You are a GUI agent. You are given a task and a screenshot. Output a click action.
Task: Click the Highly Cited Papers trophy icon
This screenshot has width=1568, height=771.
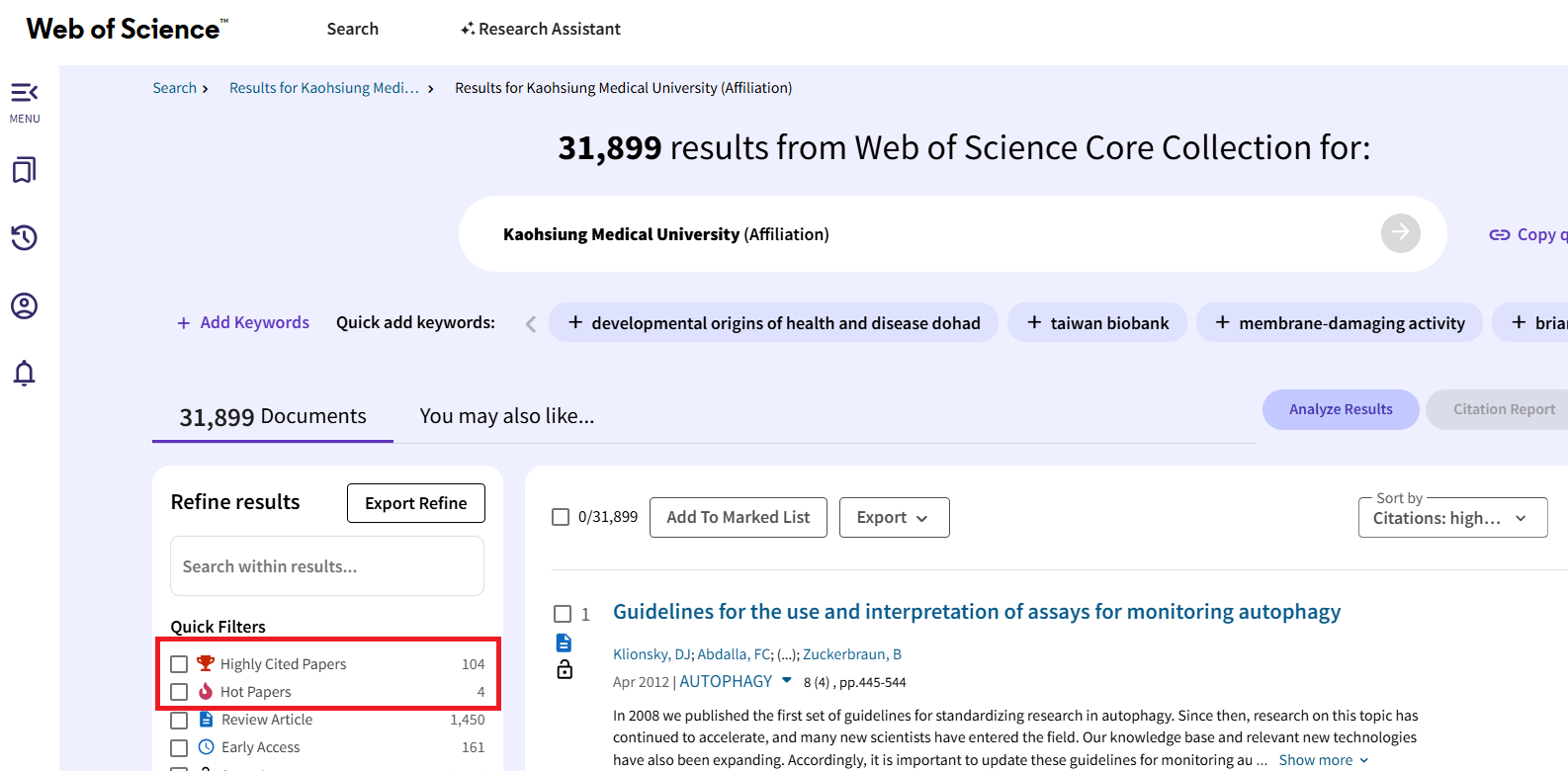coord(206,663)
